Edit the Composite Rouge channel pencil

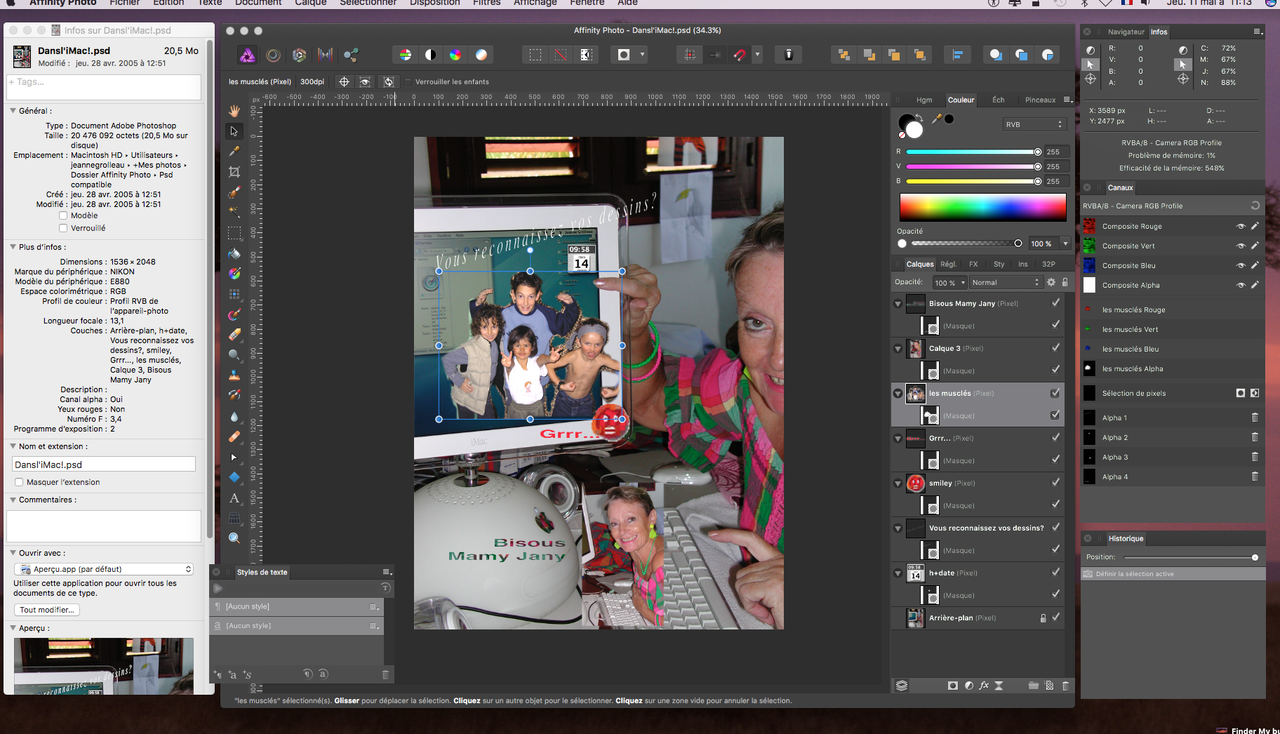(1255, 226)
